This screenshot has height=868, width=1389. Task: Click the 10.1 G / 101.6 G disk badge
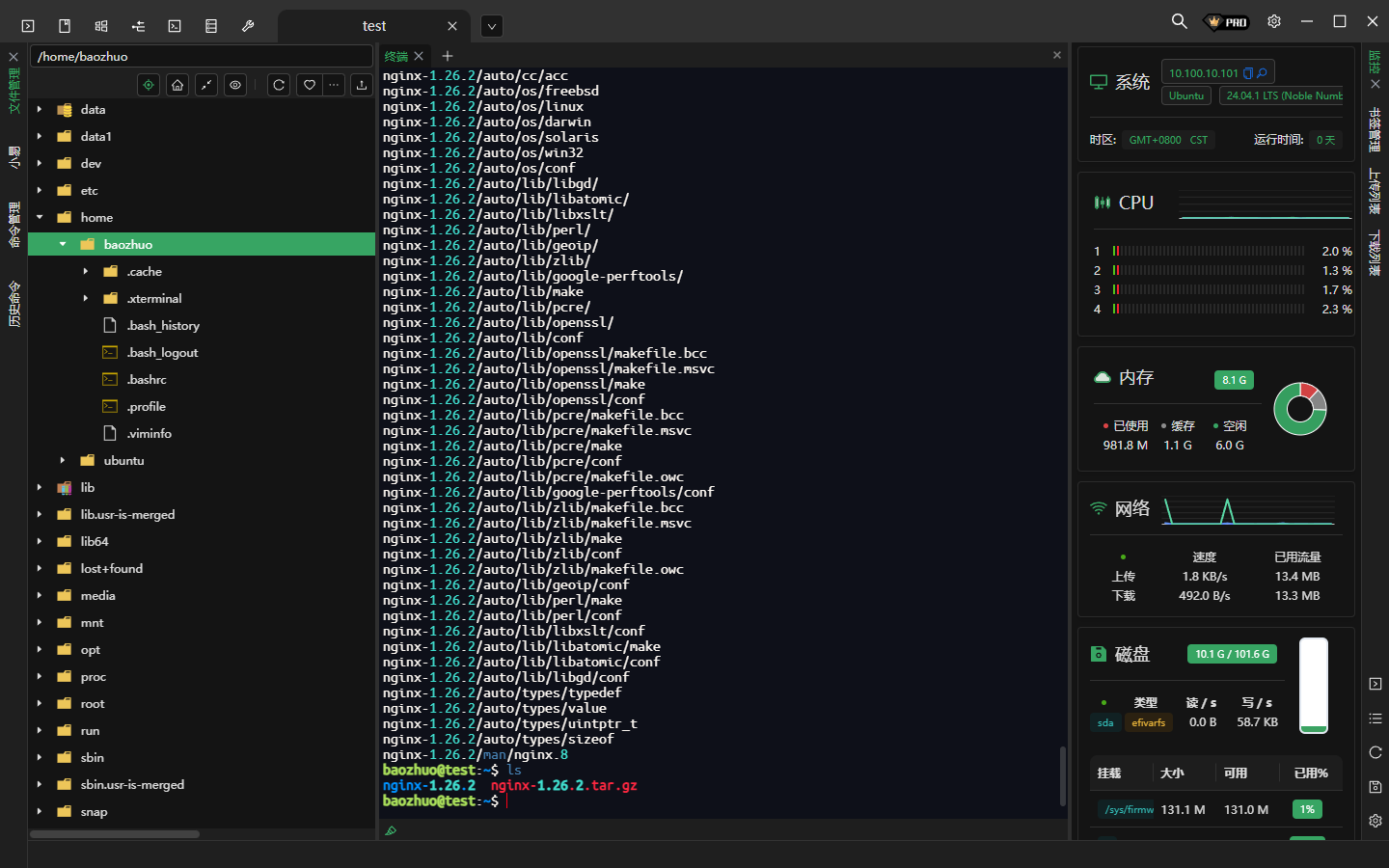pyautogui.click(x=1232, y=654)
